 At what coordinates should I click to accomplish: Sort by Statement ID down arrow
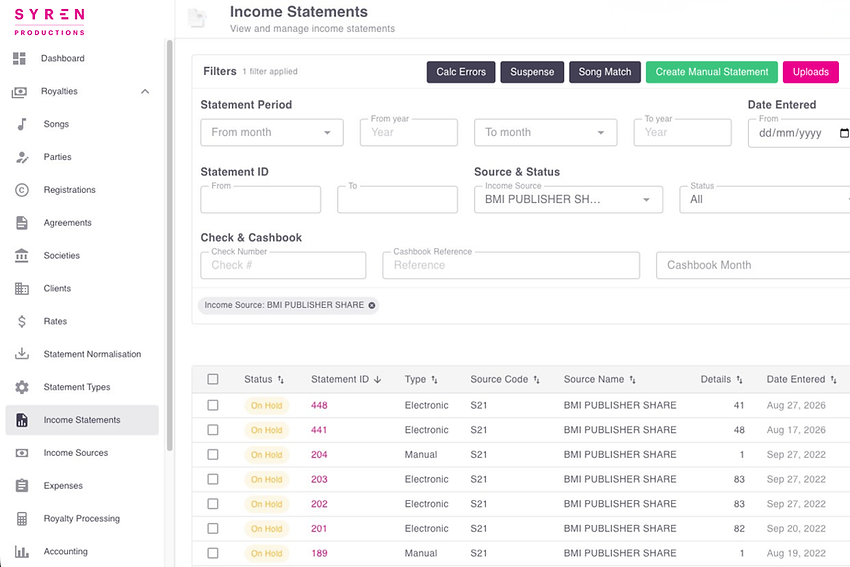tap(378, 380)
